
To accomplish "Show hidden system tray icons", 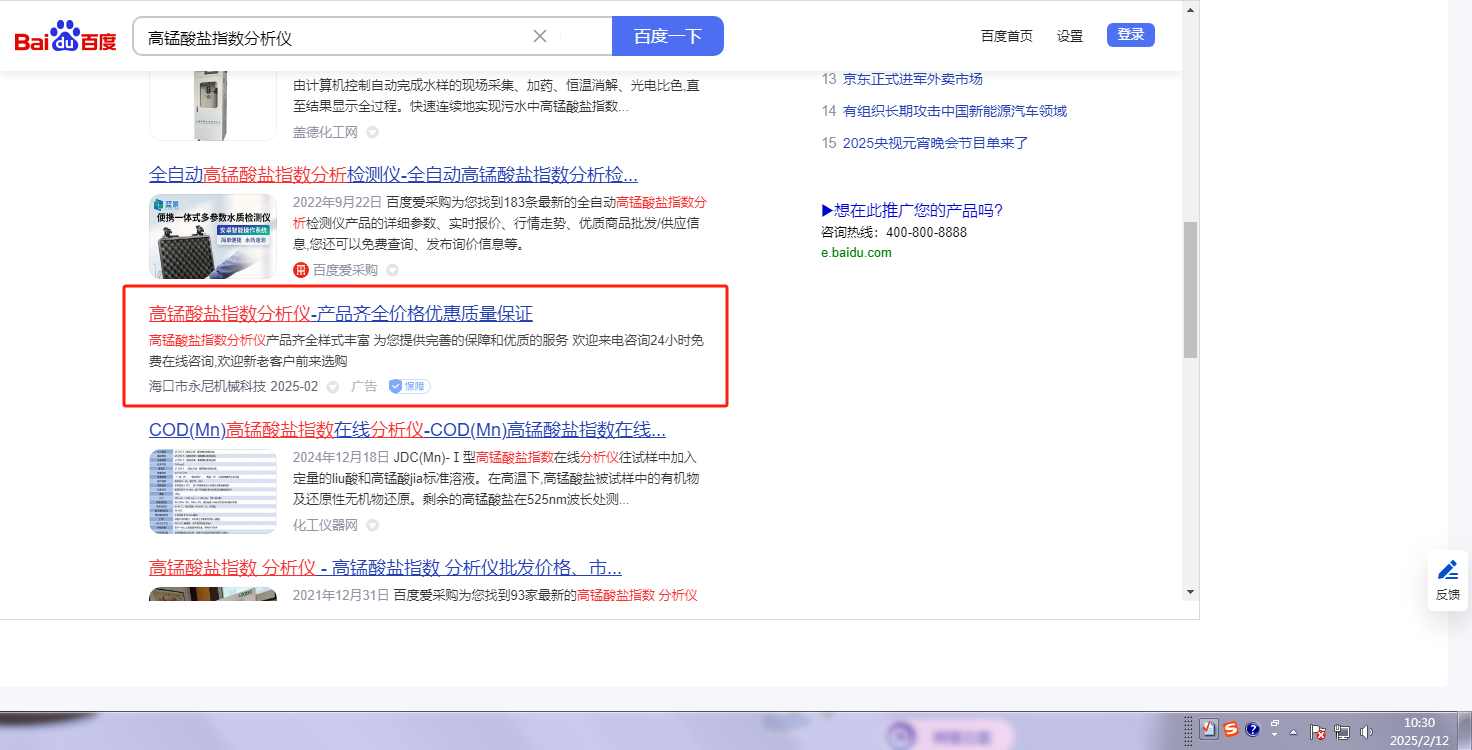I will point(1294,732).
